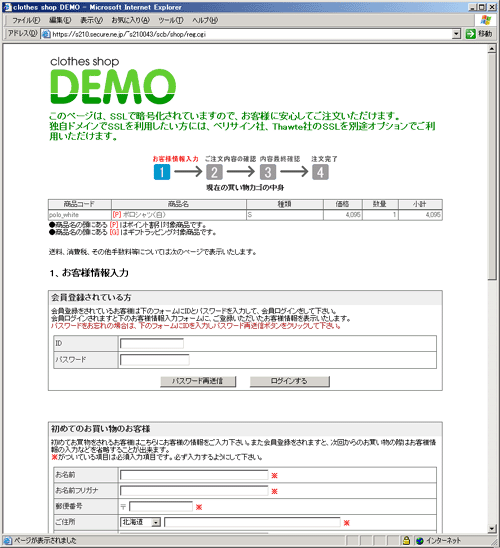This screenshot has width=500, height=548.
Task: Open the お気に入り(A) menu
Action: tap(130, 20)
